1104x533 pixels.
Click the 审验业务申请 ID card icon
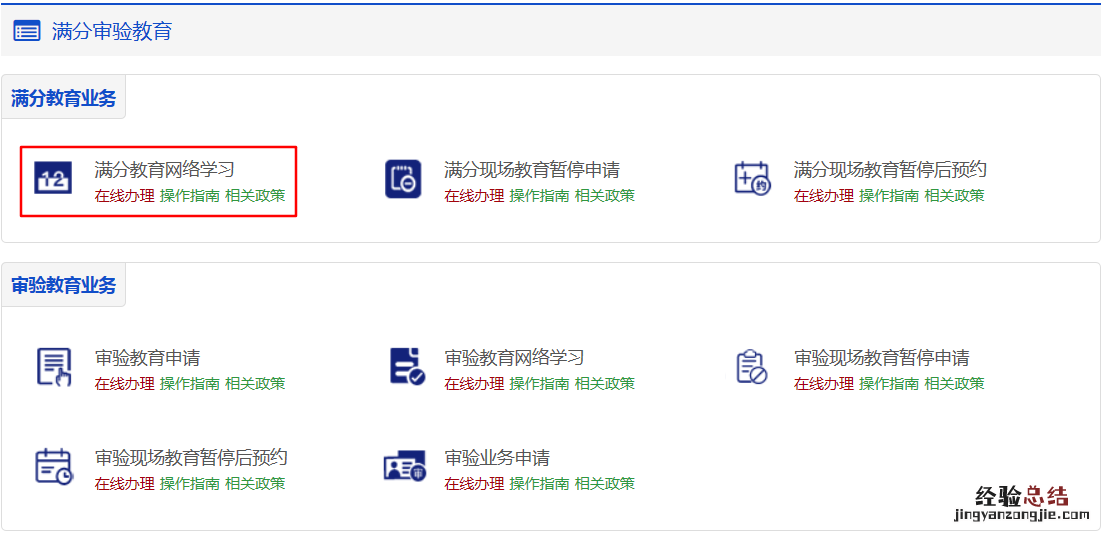coord(405,465)
